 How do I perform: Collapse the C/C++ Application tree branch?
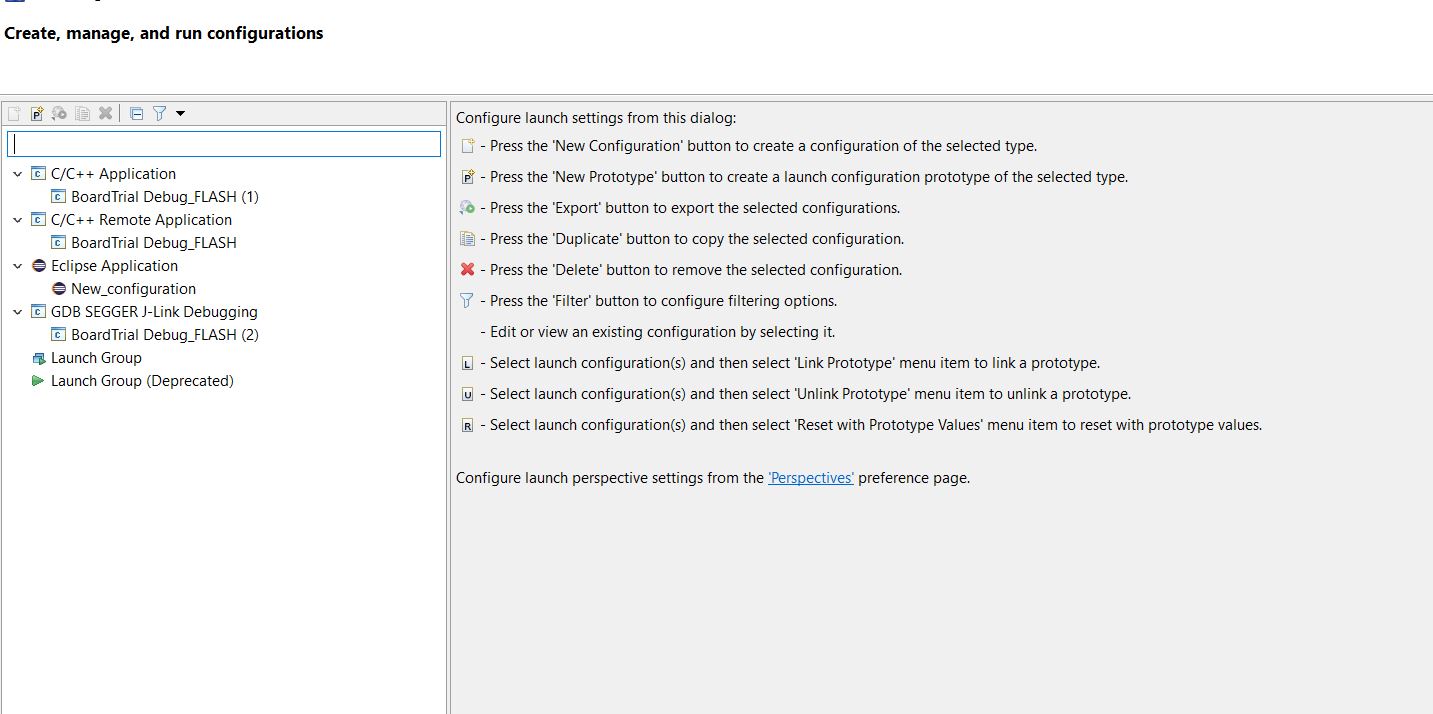16,173
